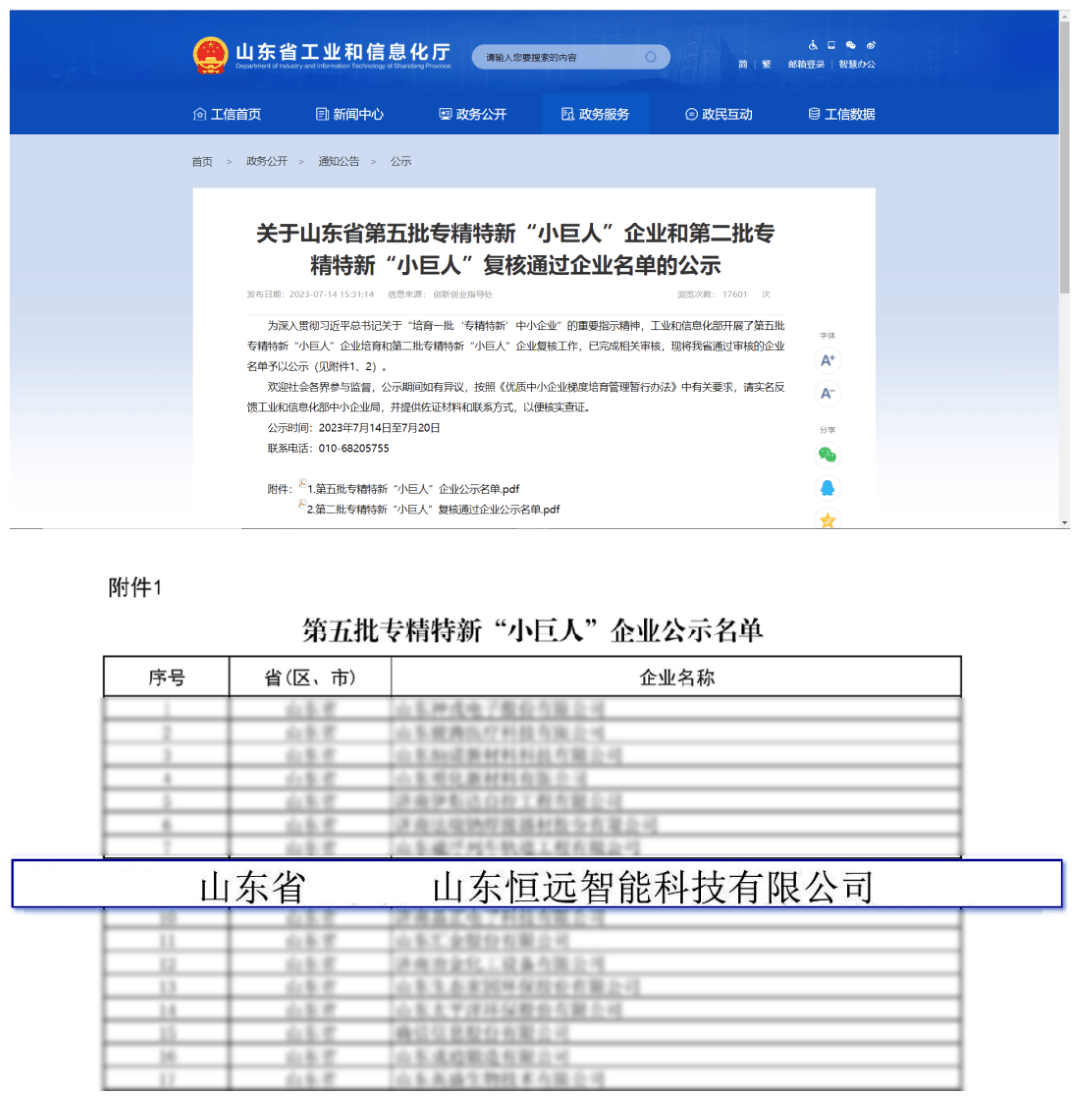Click the 分享 label above share icons
This screenshot has width=1080, height=1101.
pyautogui.click(x=827, y=430)
